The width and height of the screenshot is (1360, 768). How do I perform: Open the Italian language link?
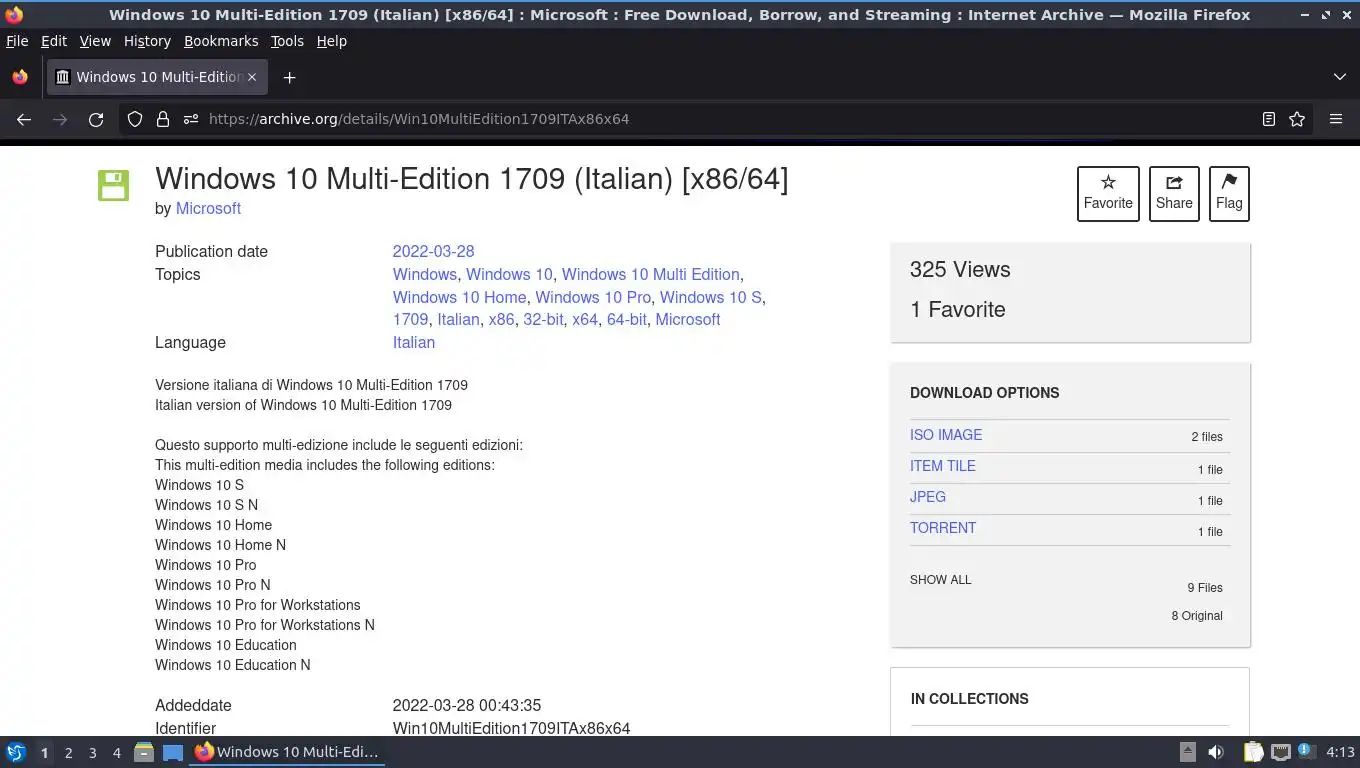pos(414,342)
